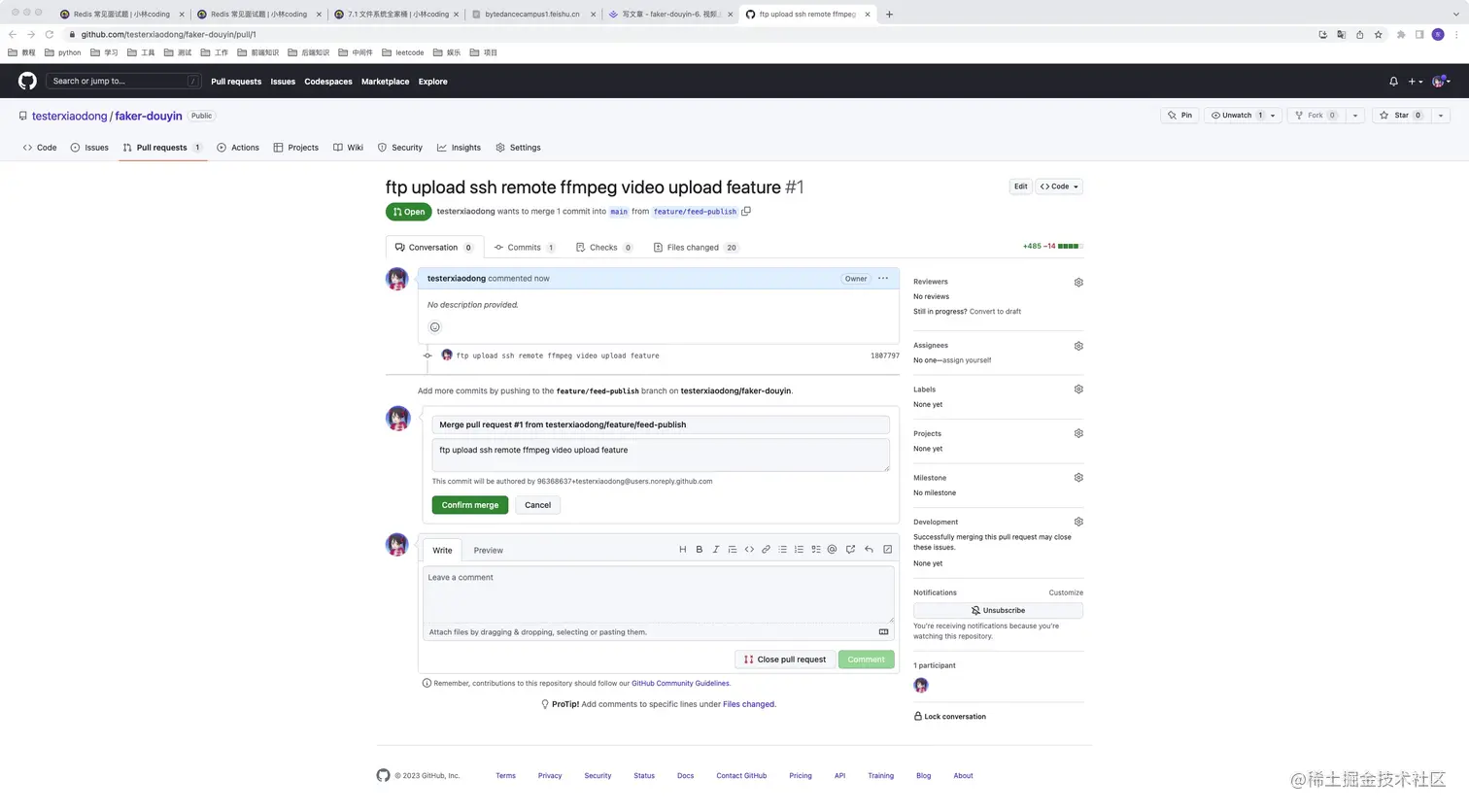The image size is (1469, 812).
Task: Open the notifications bell
Action: coord(1393,82)
